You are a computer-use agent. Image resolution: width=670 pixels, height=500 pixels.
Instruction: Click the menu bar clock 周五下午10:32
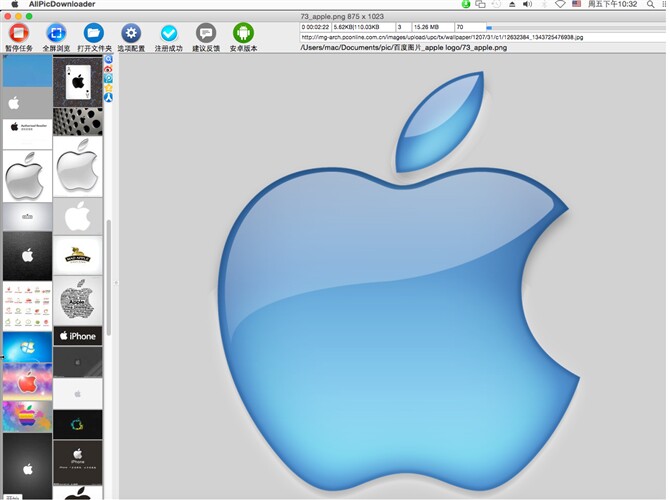[612, 4]
